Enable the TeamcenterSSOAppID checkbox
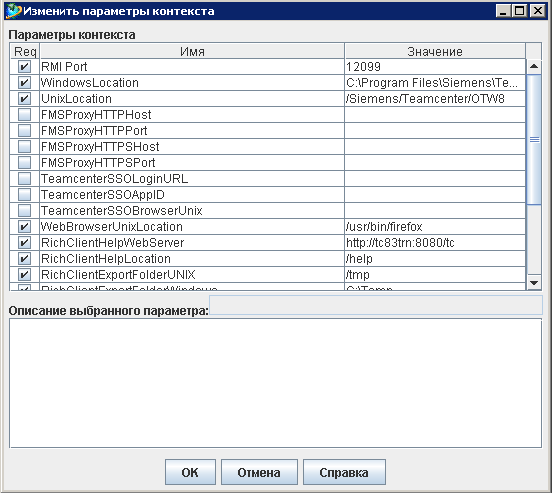This screenshot has width=552, height=493. (x=24, y=194)
